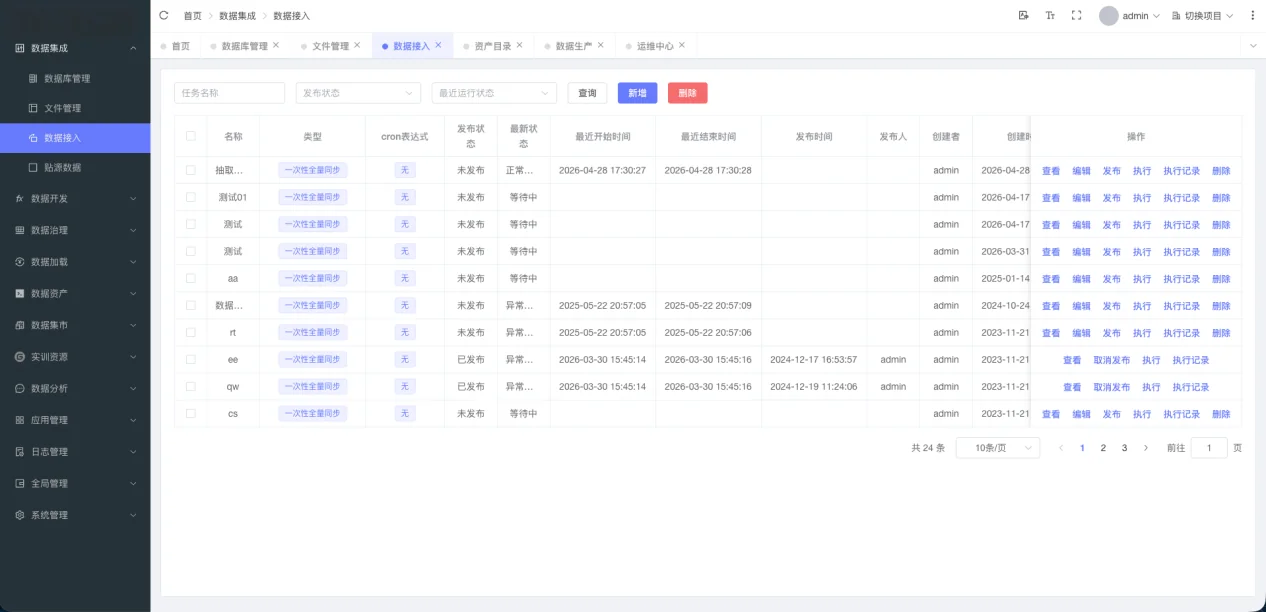Check the row checkbox for 测试01
The image size is (1266, 612).
pyautogui.click(x=191, y=197)
